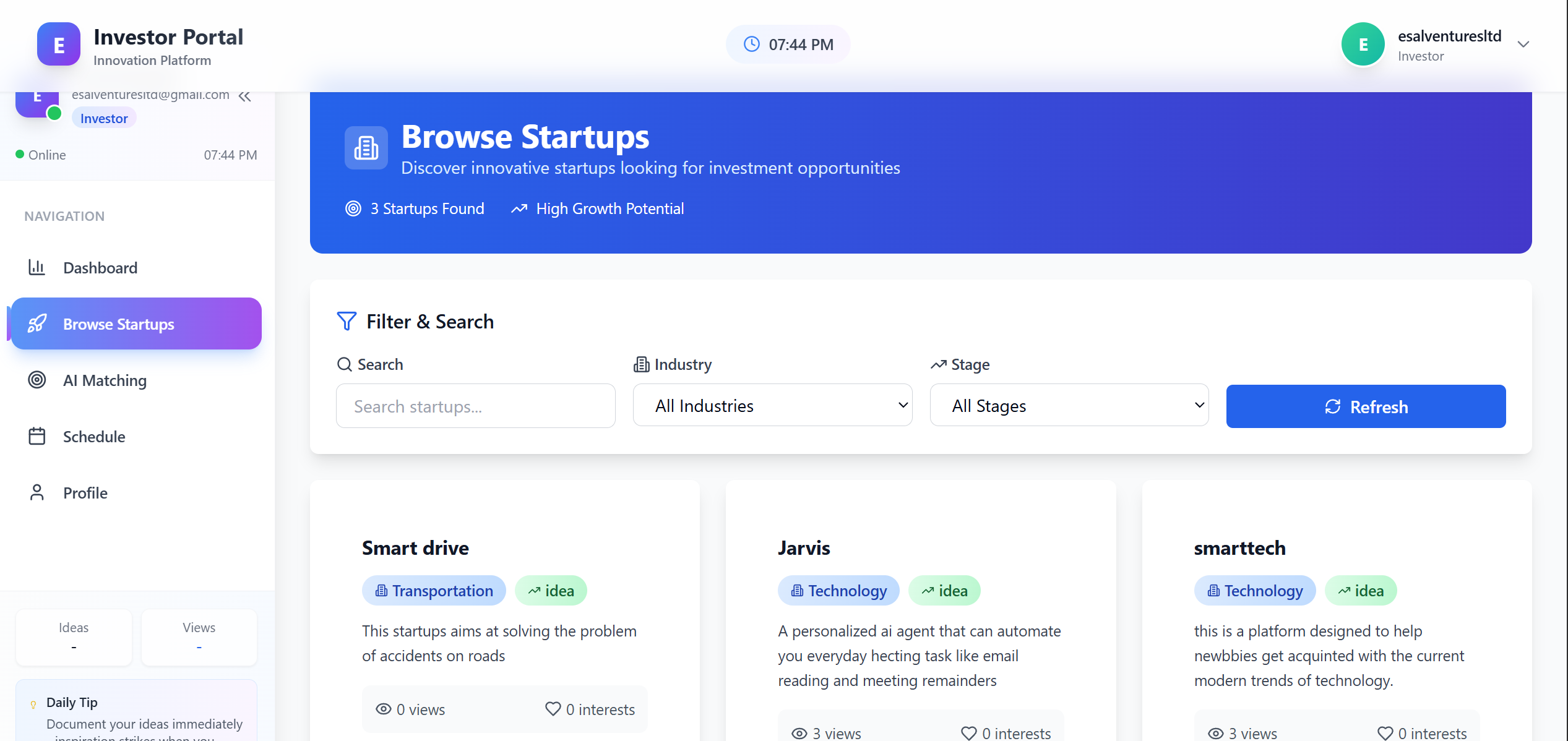Focus the Search startups input field
Screen dimensions: 1568x741
[x=475, y=406]
